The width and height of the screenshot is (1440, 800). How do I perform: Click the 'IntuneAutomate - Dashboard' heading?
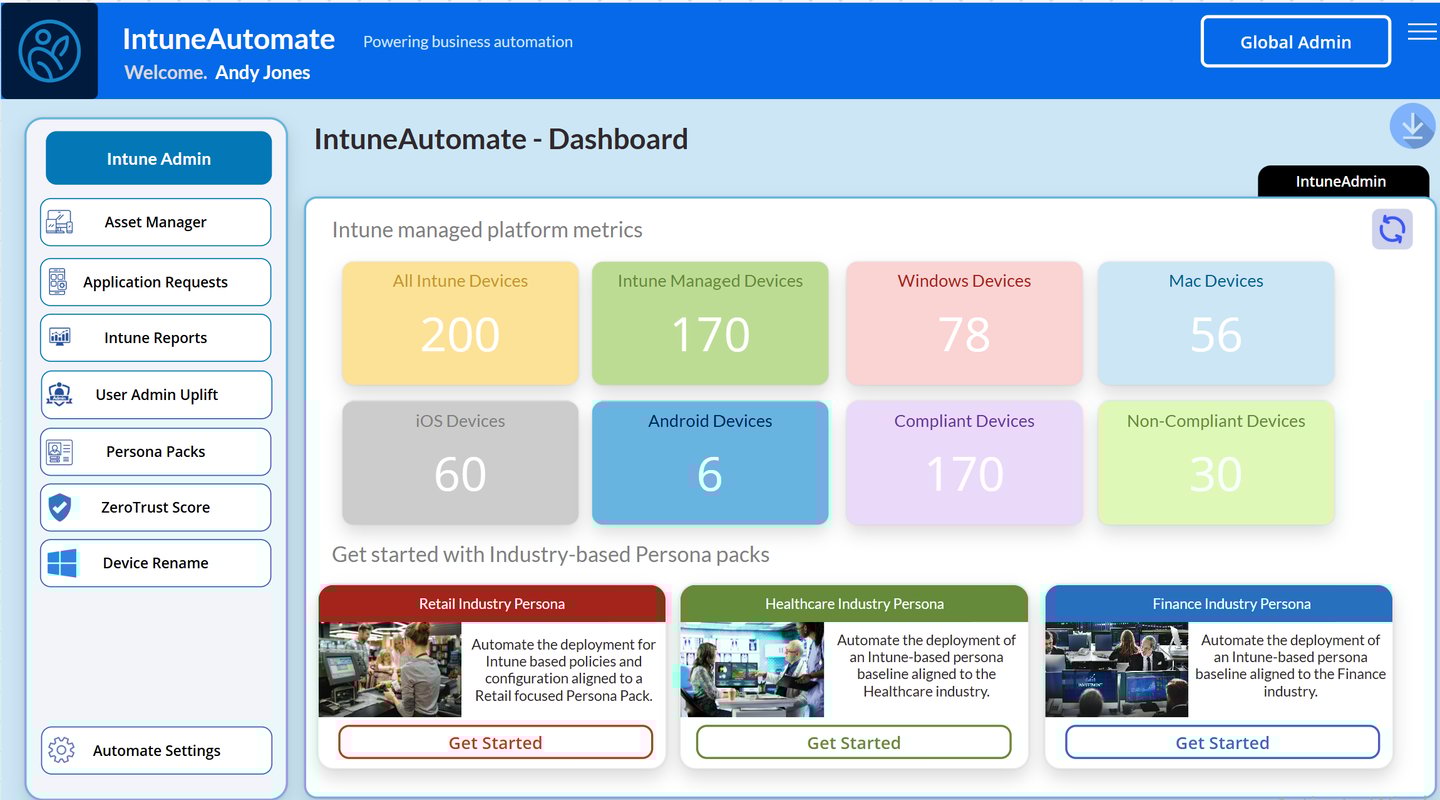tap(501, 139)
